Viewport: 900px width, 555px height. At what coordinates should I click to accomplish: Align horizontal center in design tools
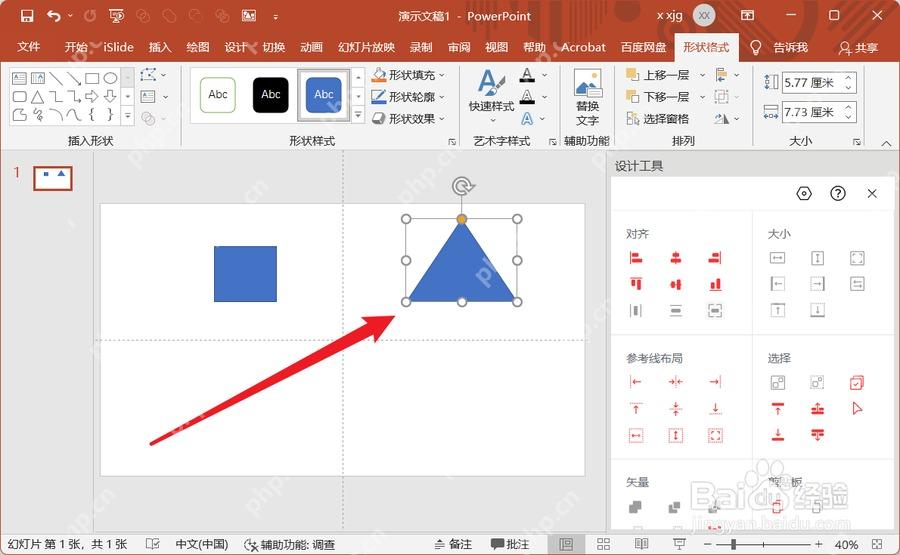tap(676, 258)
